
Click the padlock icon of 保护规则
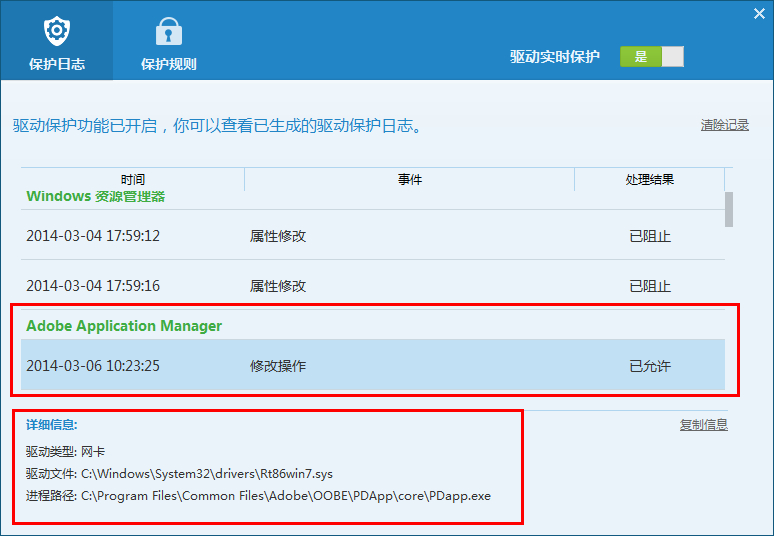click(x=169, y=31)
